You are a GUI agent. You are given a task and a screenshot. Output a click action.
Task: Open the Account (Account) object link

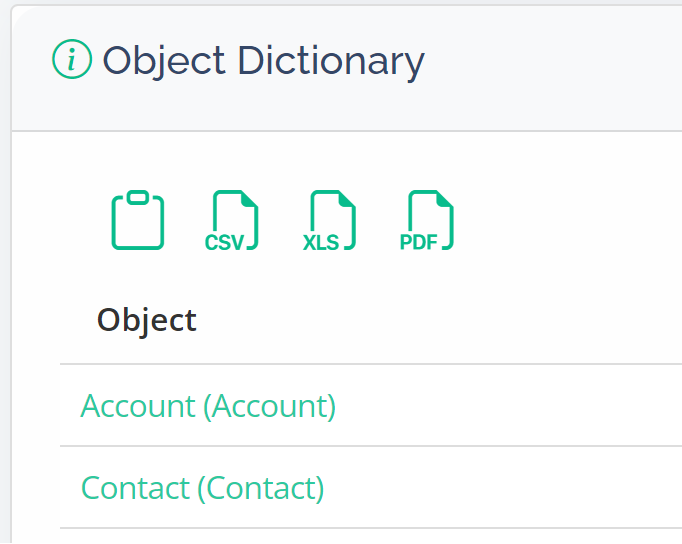tap(208, 406)
